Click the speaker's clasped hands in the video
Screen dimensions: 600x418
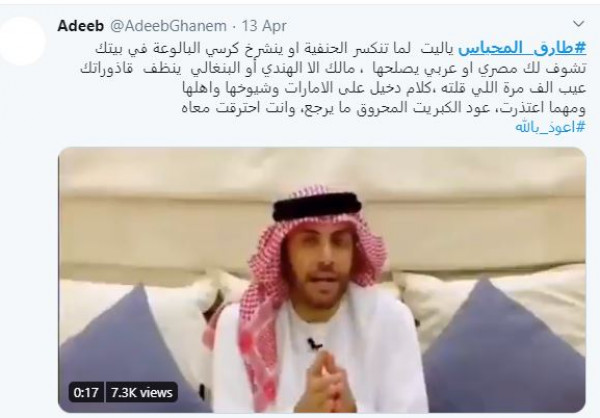(326, 384)
